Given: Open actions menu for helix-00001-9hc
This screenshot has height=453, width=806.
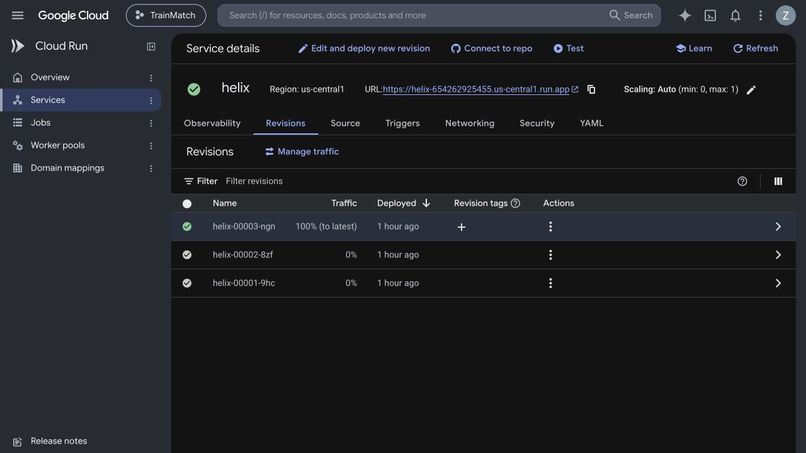Looking at the screenshot, I should coord(550,283).
